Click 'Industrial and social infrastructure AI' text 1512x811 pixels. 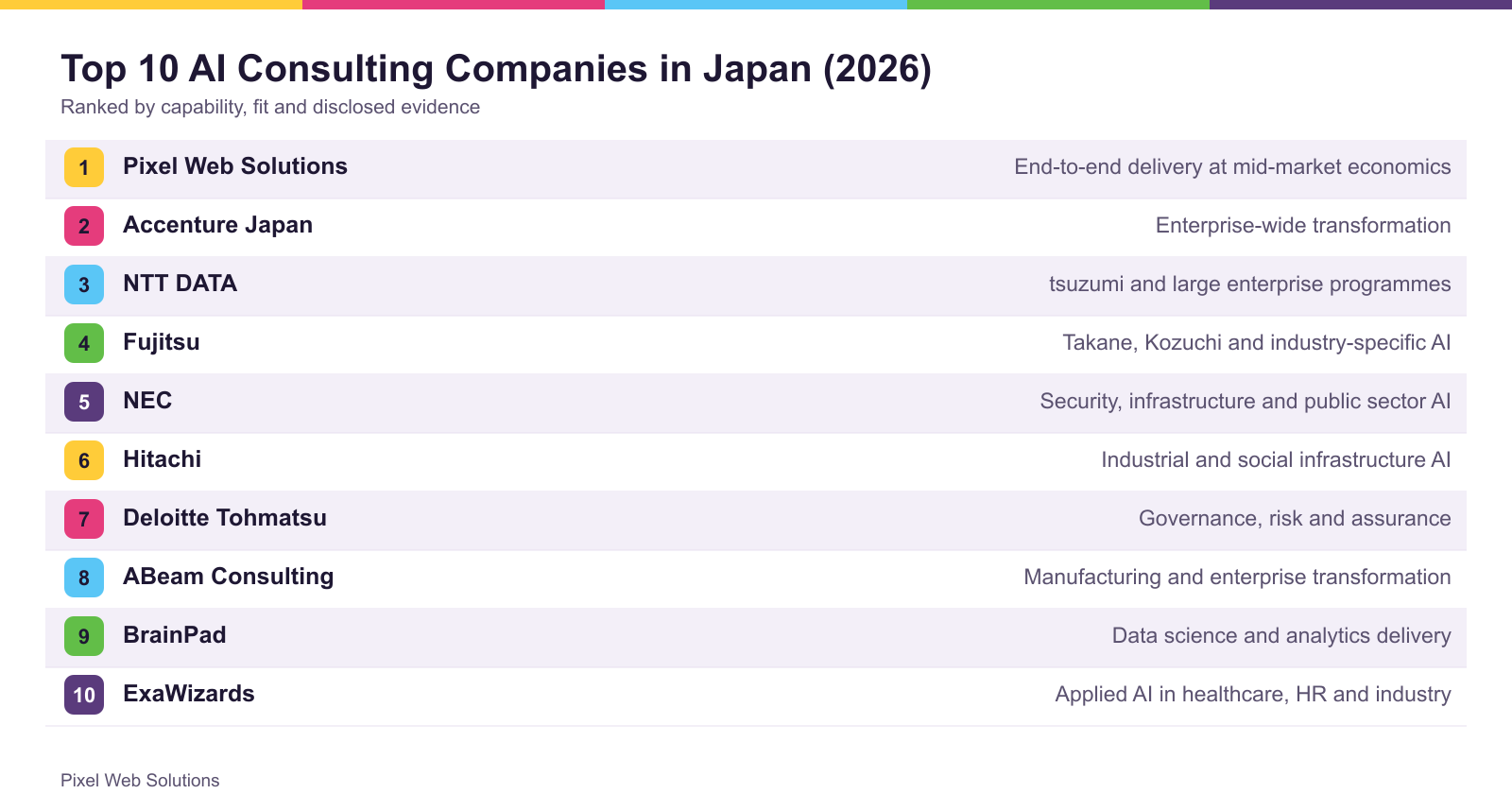point(1276,460)
